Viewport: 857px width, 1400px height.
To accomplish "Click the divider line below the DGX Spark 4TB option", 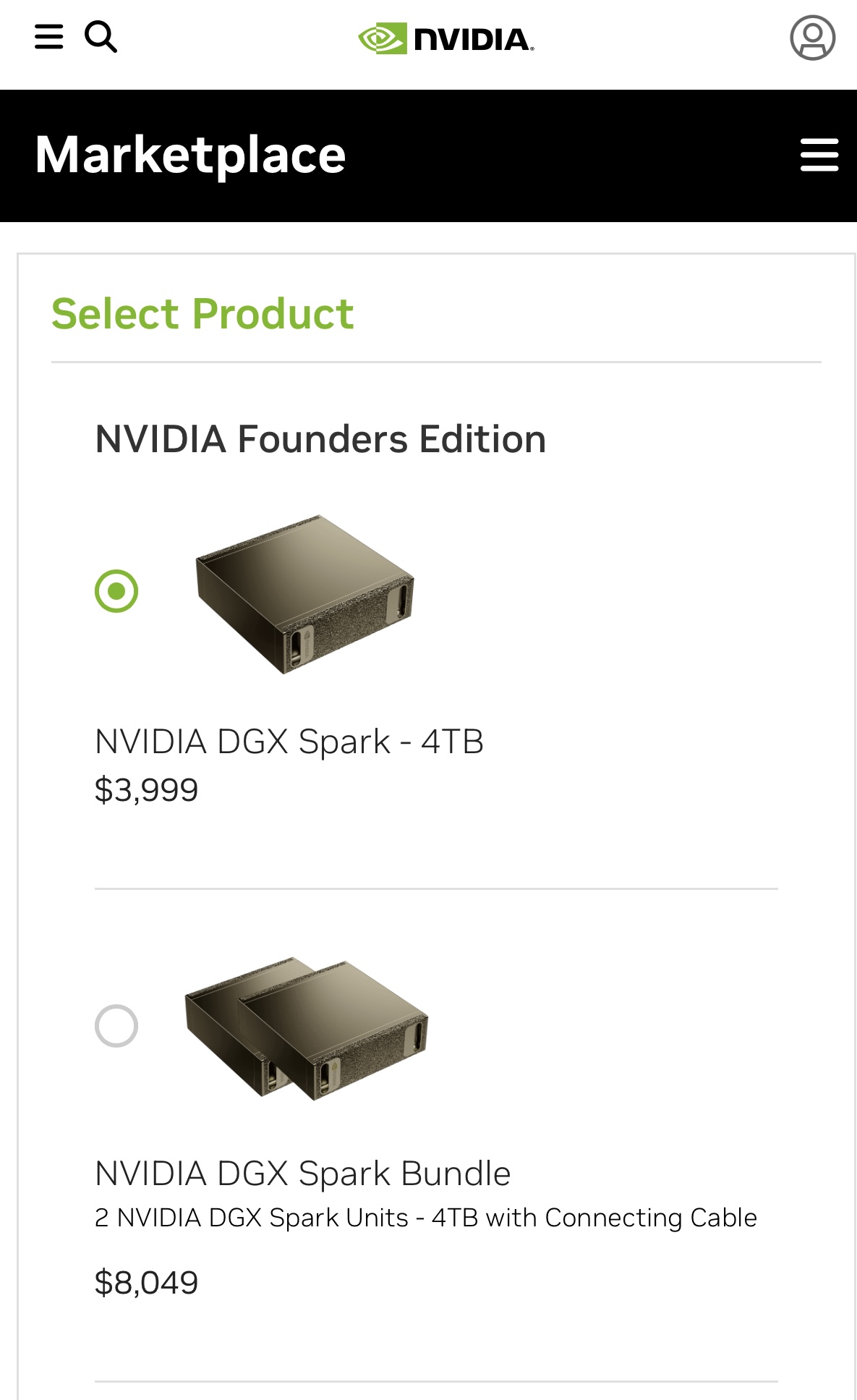I will tap(436, 888).
